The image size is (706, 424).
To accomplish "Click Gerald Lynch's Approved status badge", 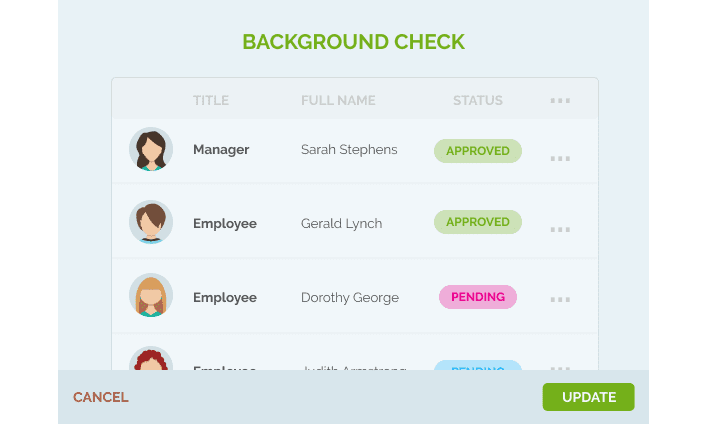I will coord(478,222).
